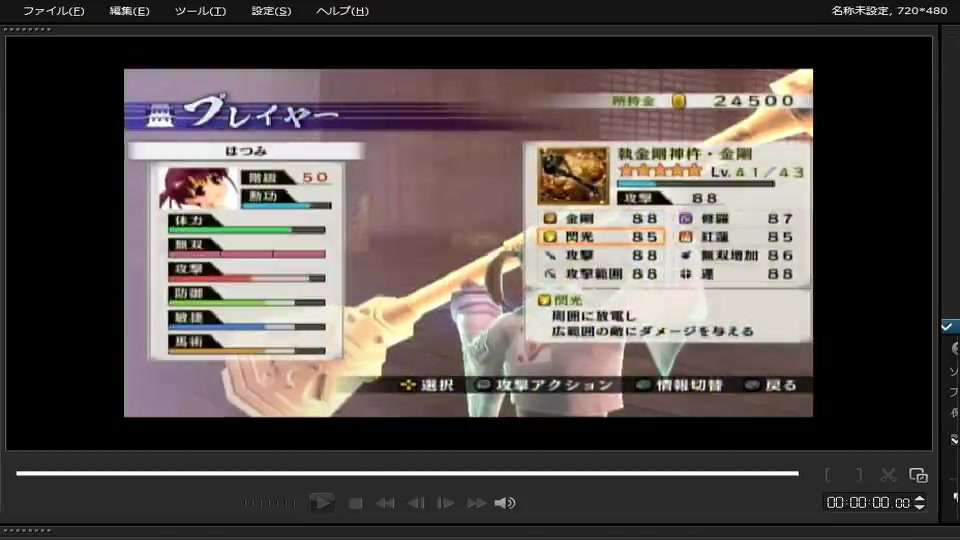The width and height of the screenshot is (960, 540).
Task: Click the checkmark icon on right panel
Action: point(947,326)
